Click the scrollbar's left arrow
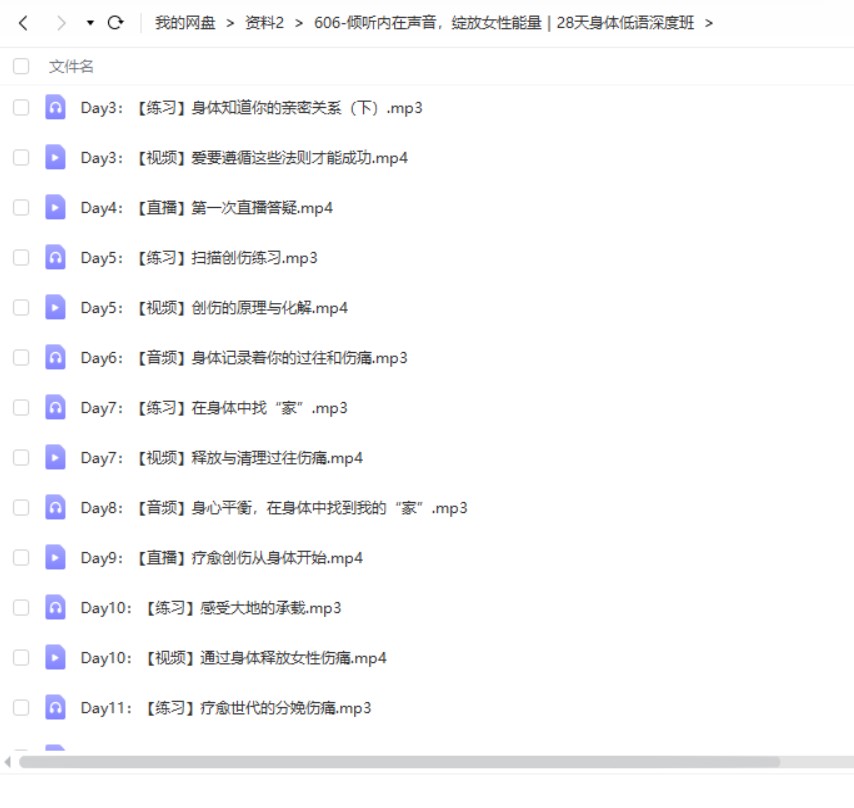This screenshot has width=854, height=808. (8, 762)
